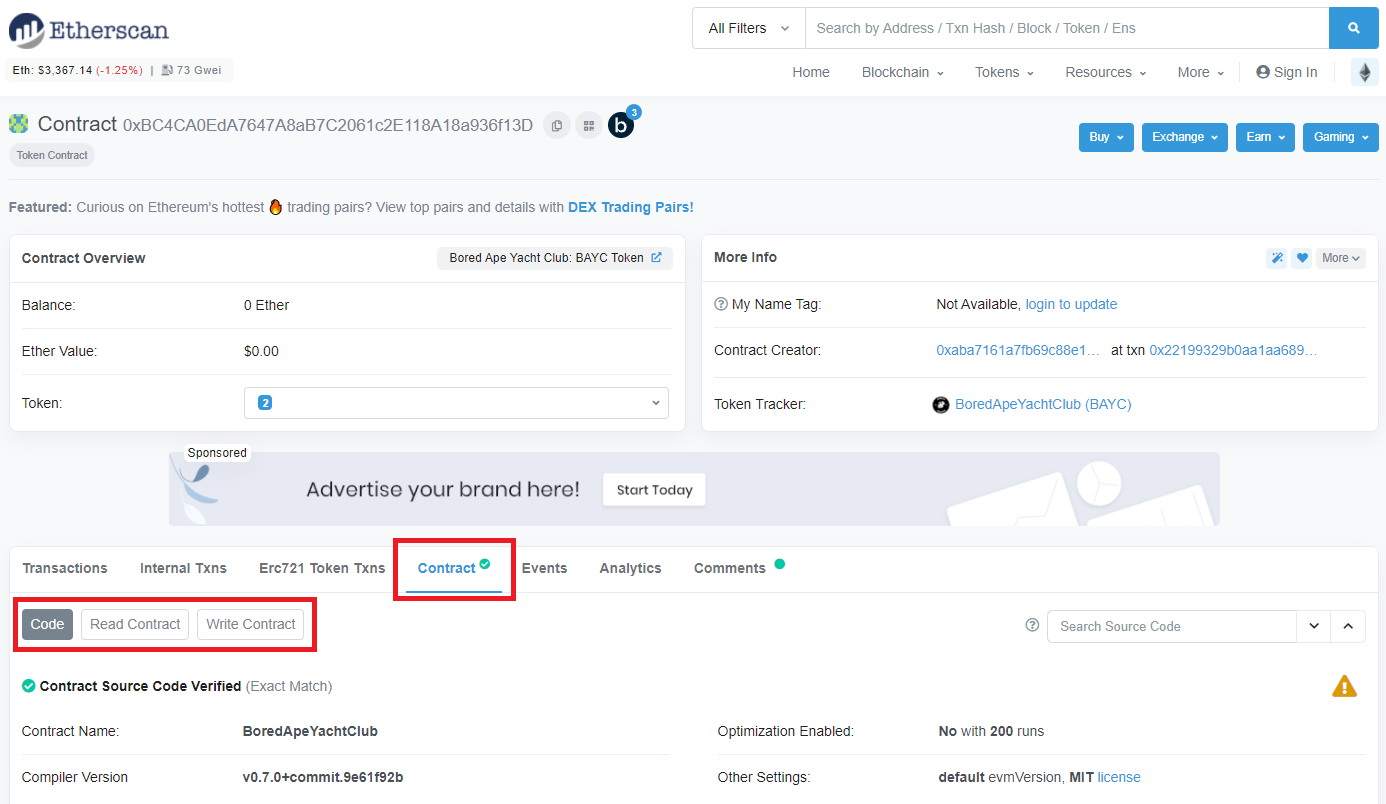Click the Sign In link
Image resolution: width=1386 pixels, height=804 pixels.
click(1295, 72)
